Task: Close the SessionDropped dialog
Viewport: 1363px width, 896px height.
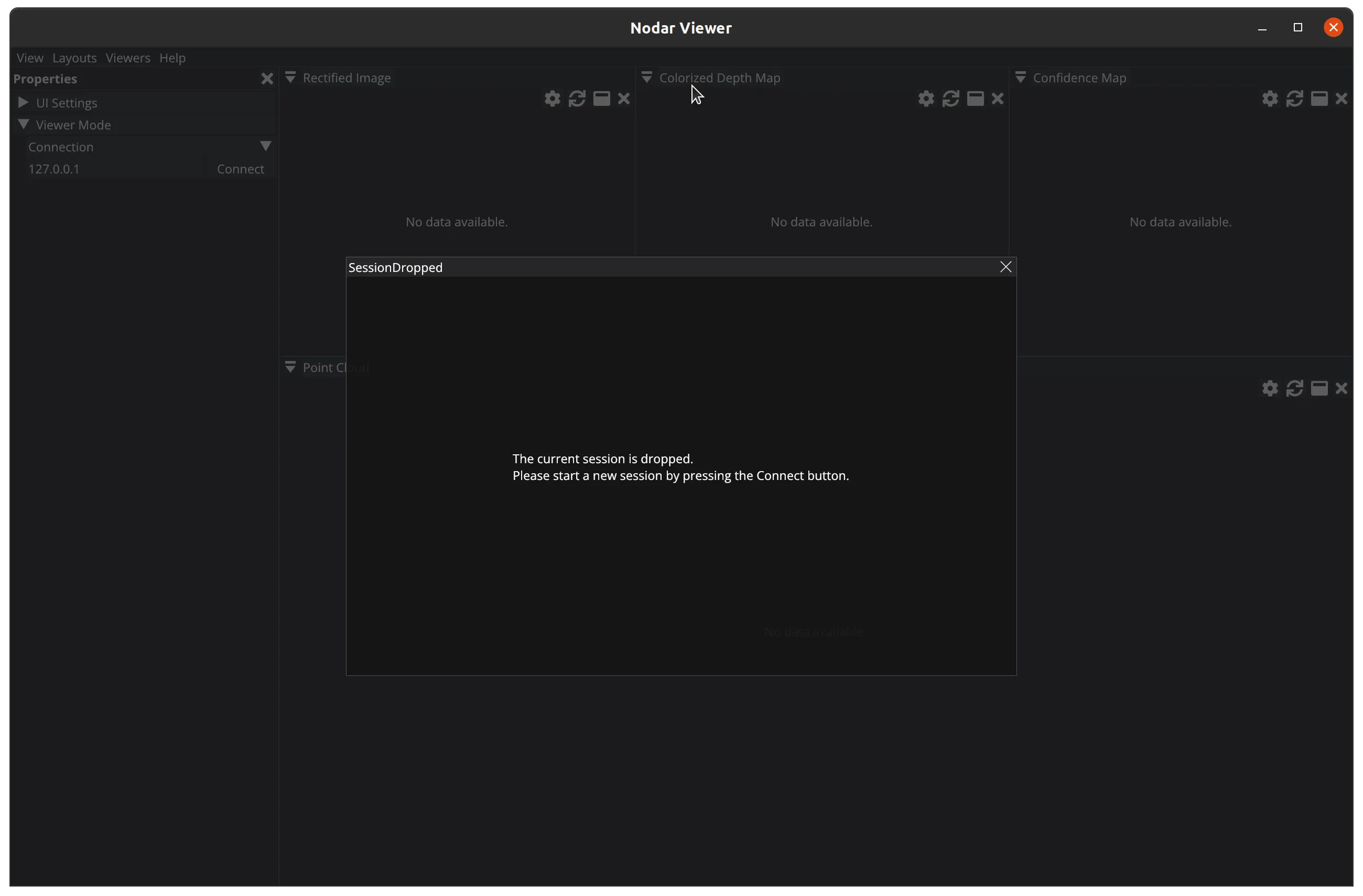Action: [1005, 267]
